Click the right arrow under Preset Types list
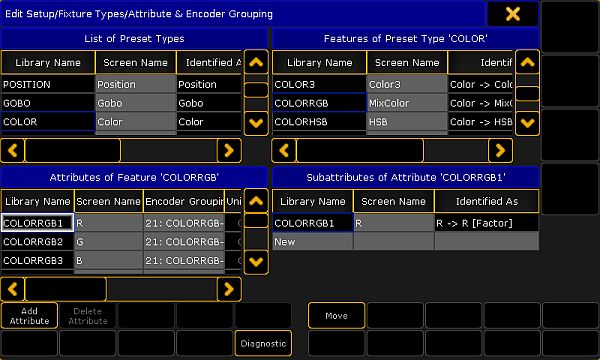The image size is (600, 360). 229,150
